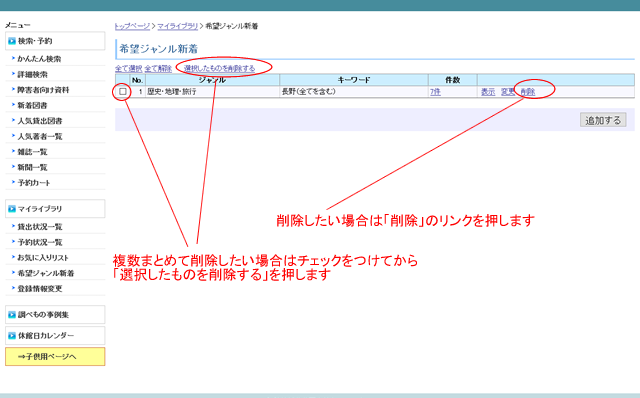Image resolution: width=640 pixels, height=398 pixels.
Task: Tick the checkbox for row 1 歴史・地理・旅行
Action: pyautogui.click(x=122, y=91)
